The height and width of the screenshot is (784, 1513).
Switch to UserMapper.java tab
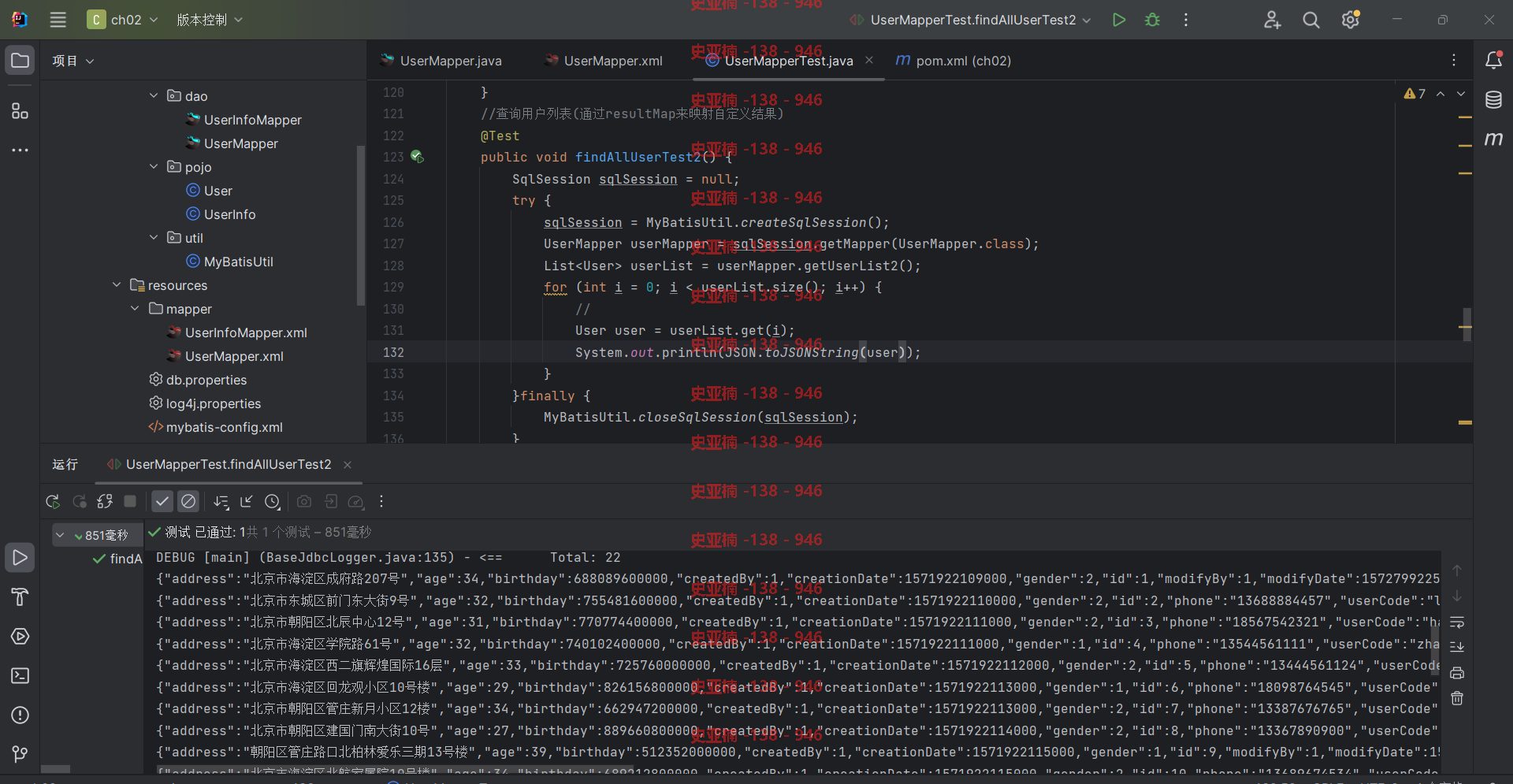(x=441, y=61)
